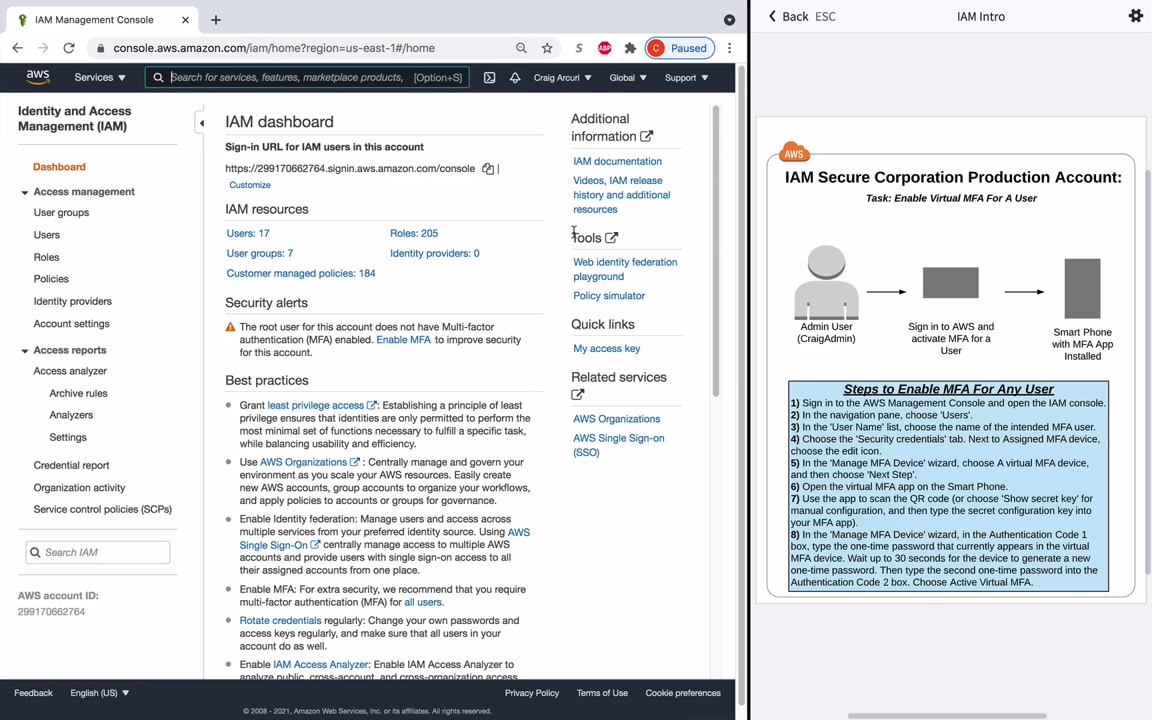This screenshot has width=1152, height=720.
Task: Click the IAM dashboard vertical scrollbar
Action: (x=716, y=250)
